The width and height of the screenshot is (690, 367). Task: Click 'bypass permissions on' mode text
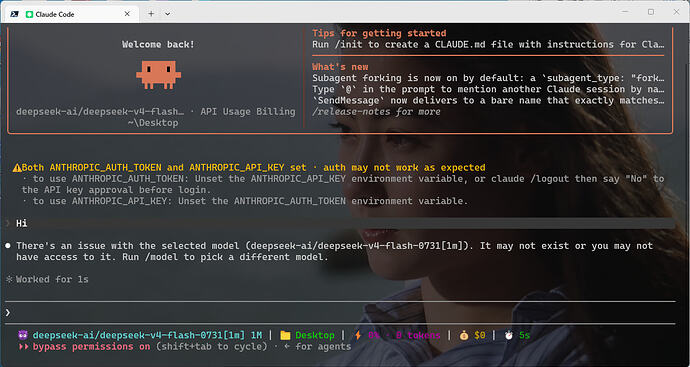pos(92,347)
